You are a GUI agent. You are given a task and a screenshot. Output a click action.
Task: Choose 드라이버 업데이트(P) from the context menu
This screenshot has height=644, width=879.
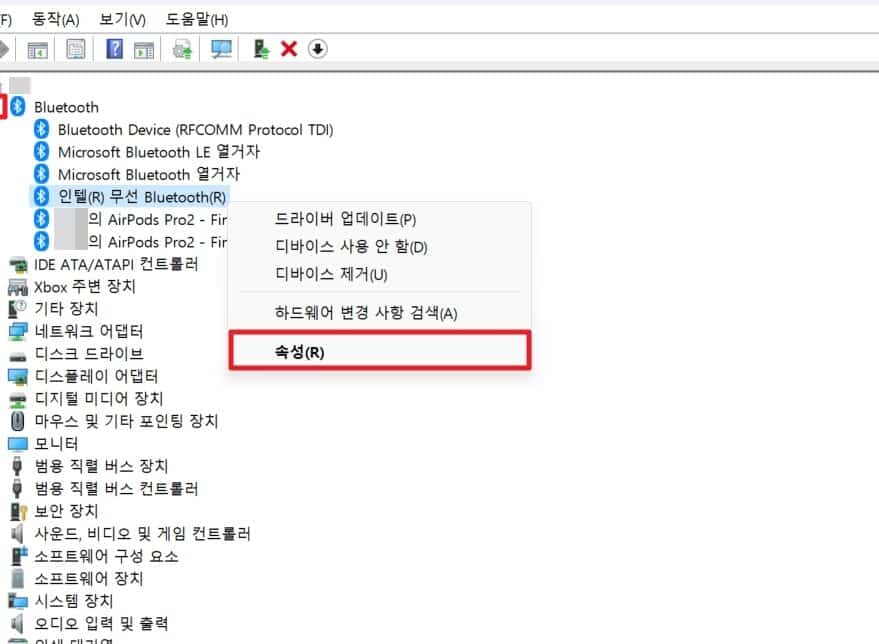345,219
